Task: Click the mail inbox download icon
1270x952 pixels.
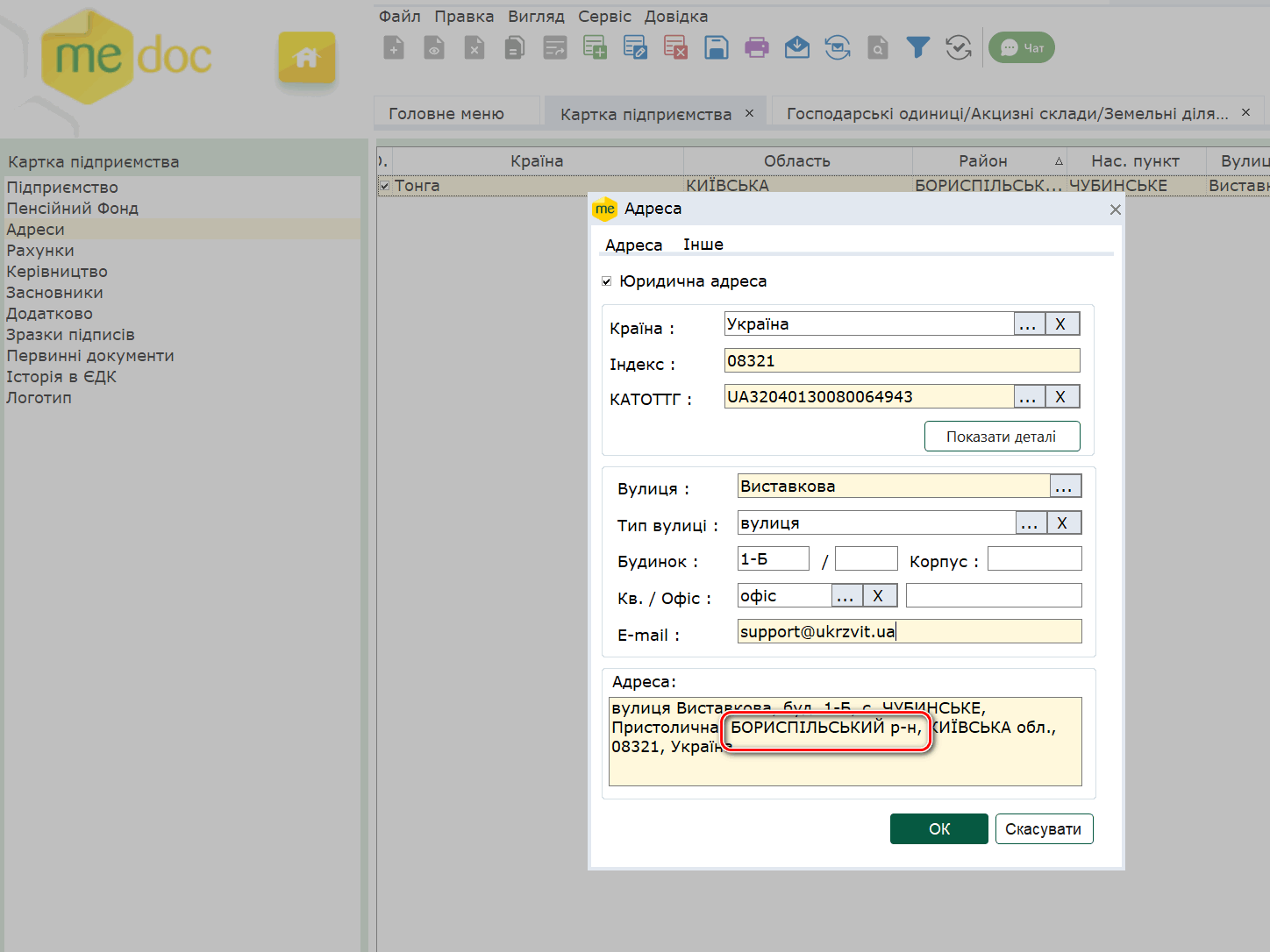Action: tap(796, 48)
